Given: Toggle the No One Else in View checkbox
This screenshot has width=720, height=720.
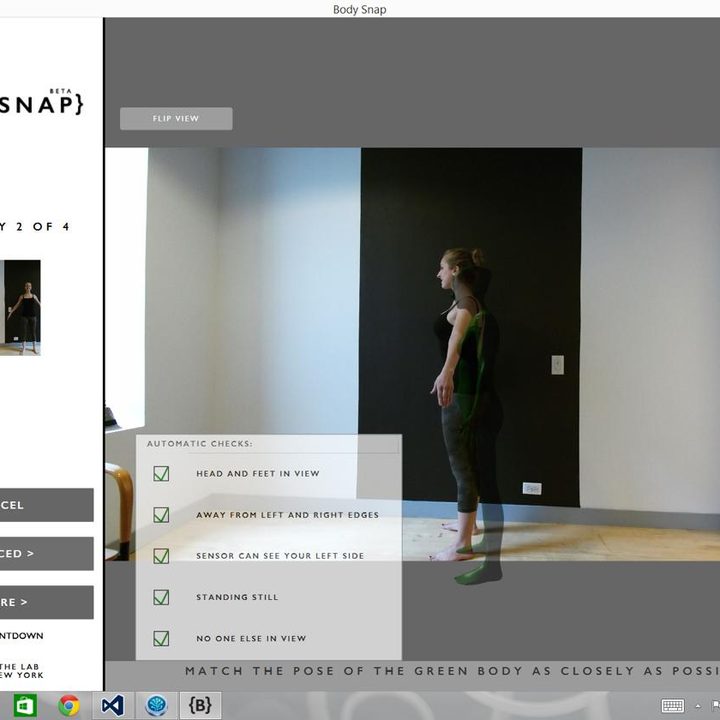Looking at the screenshot, I should click(x=161, y=638).
